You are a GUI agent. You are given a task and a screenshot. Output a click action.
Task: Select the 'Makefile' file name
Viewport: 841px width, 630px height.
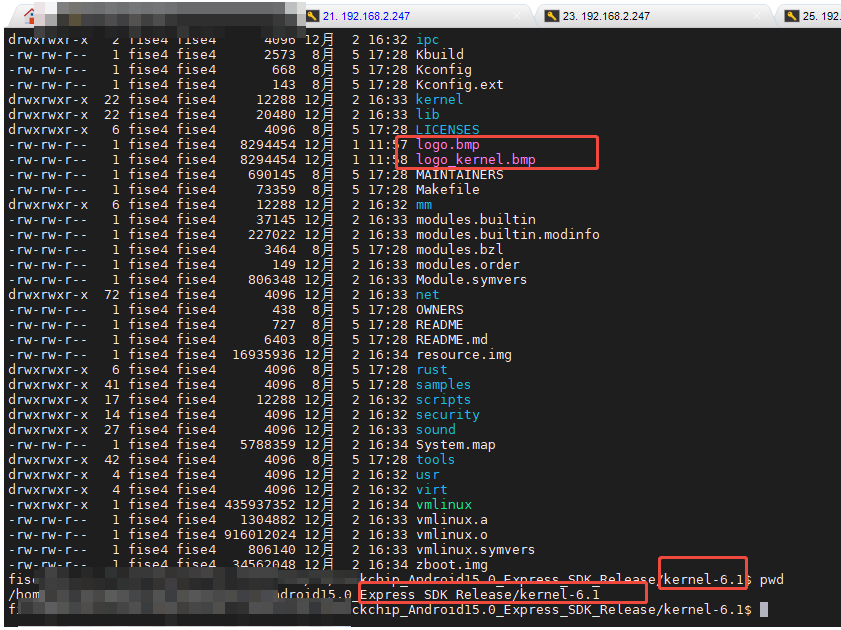pos(447,190)
